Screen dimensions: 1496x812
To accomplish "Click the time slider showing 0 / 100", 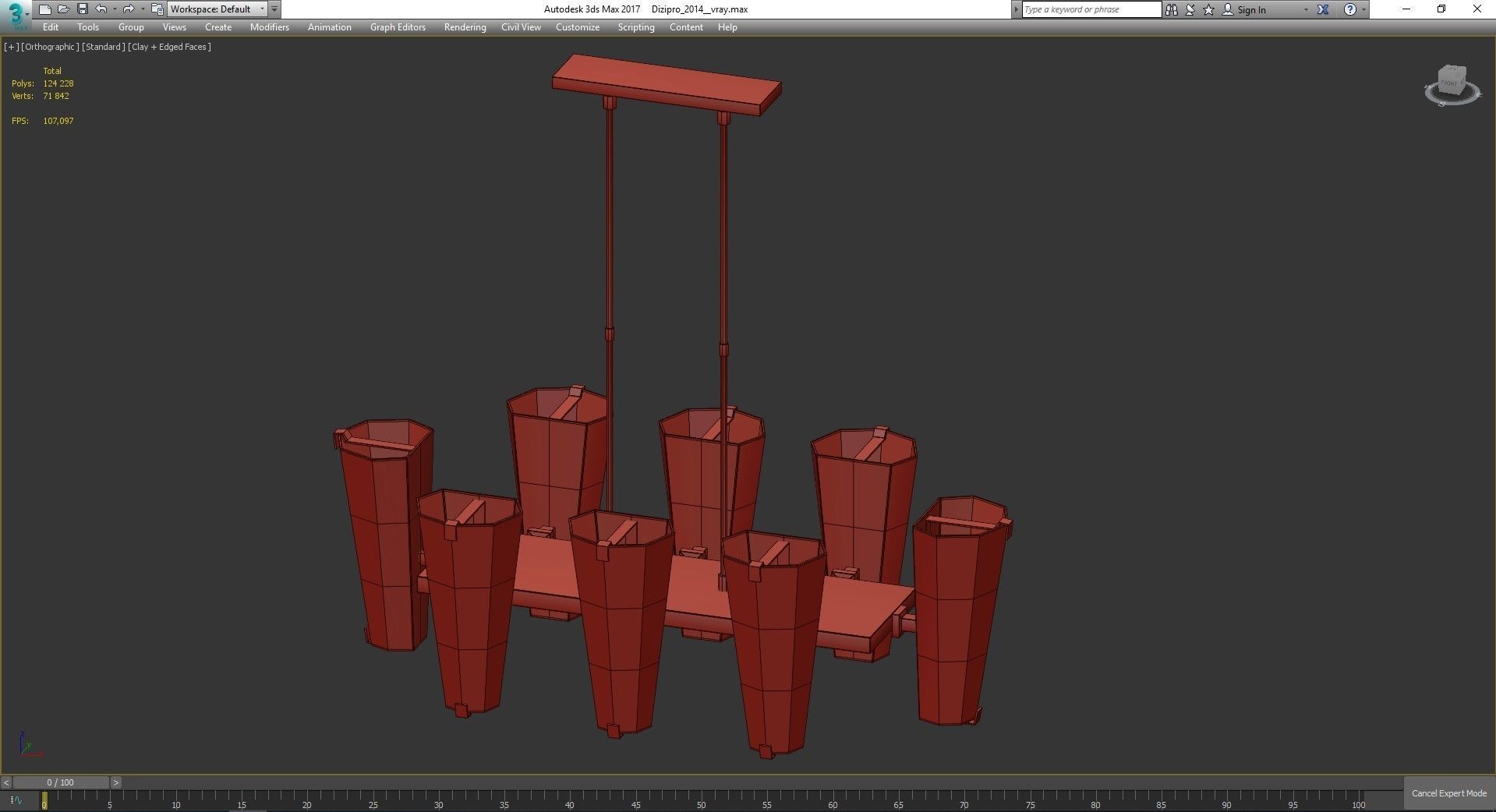I will pyautogui.click(x=61, y=782).
